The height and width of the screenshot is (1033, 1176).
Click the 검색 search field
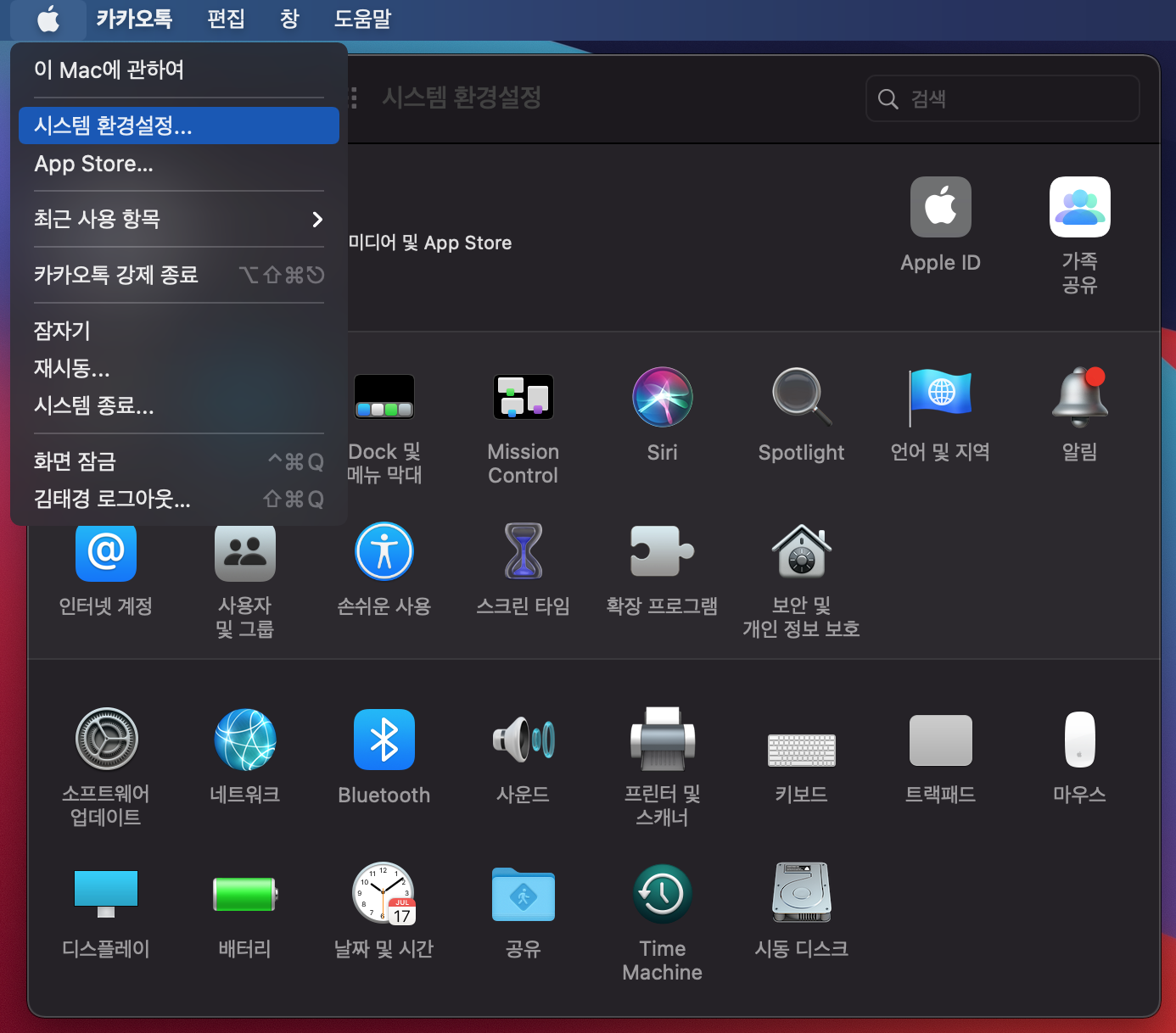1002,98
